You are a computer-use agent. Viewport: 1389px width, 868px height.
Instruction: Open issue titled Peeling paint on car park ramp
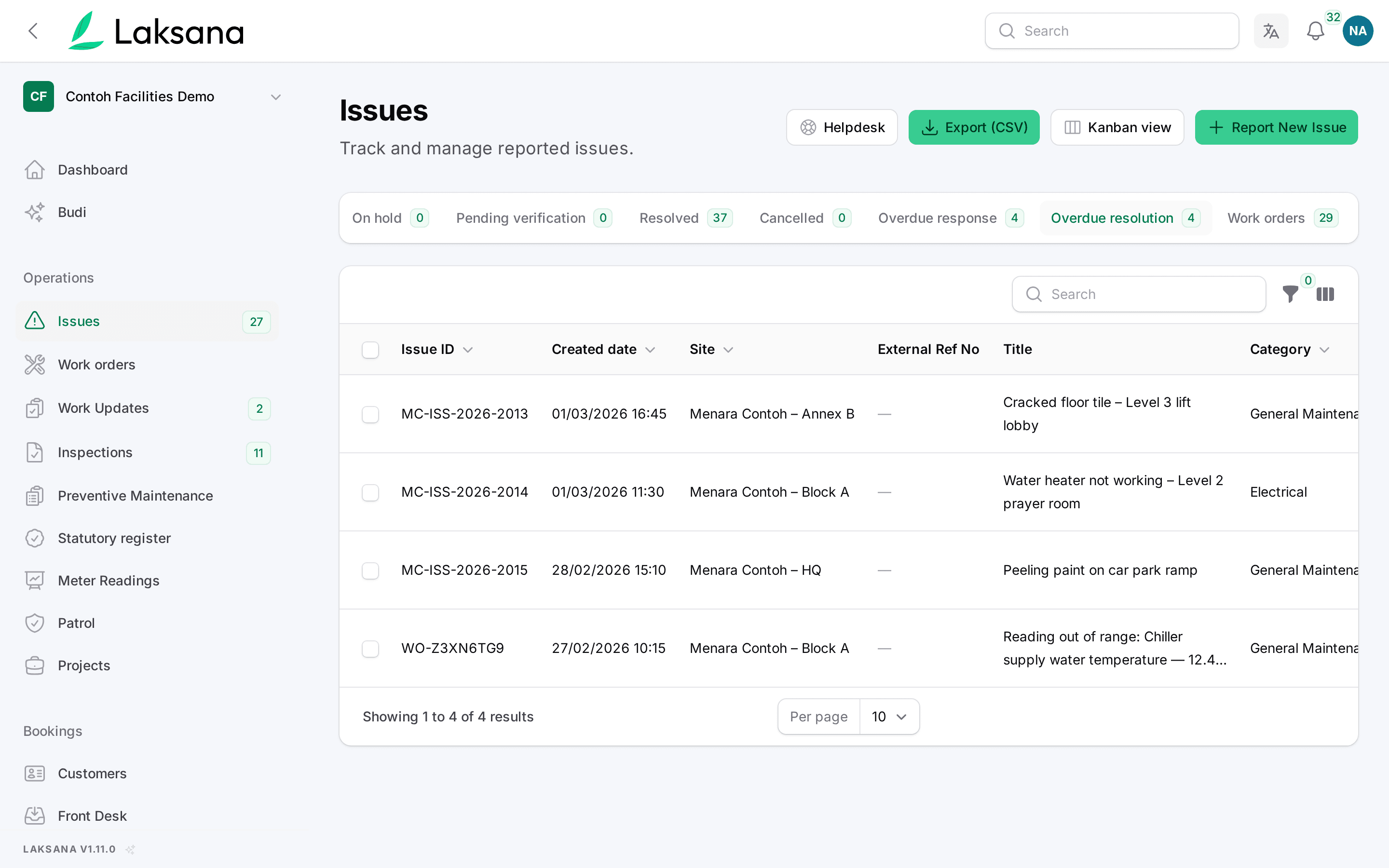tap(1100, 570)
